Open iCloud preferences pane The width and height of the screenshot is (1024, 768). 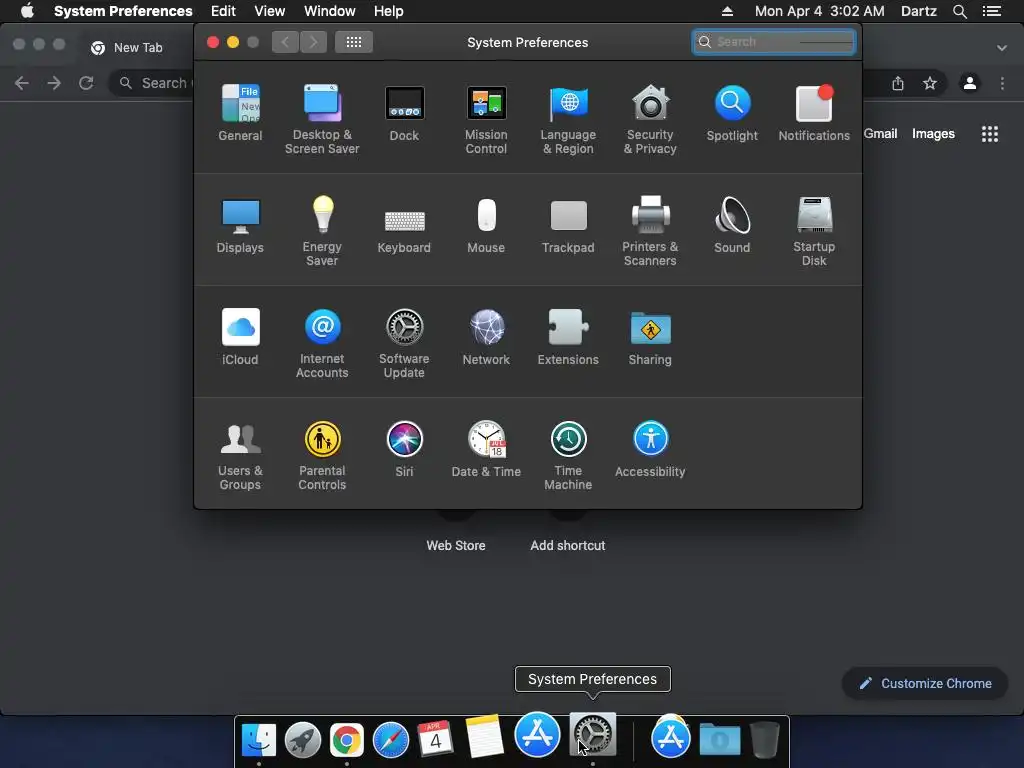click(240, 336)
